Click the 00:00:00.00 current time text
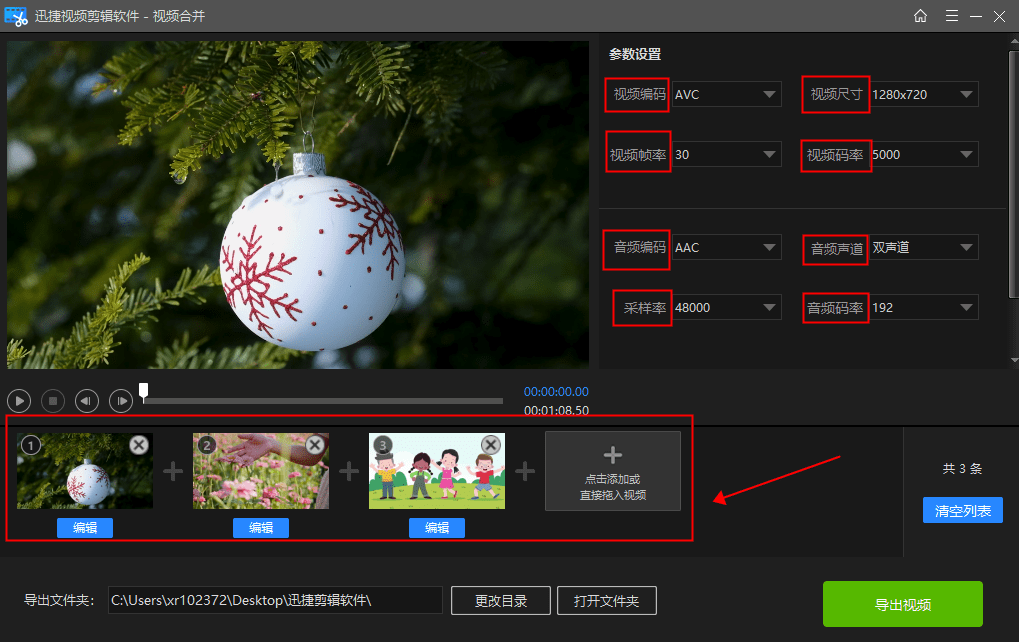The image size is (1019, 642). [556, 392]
